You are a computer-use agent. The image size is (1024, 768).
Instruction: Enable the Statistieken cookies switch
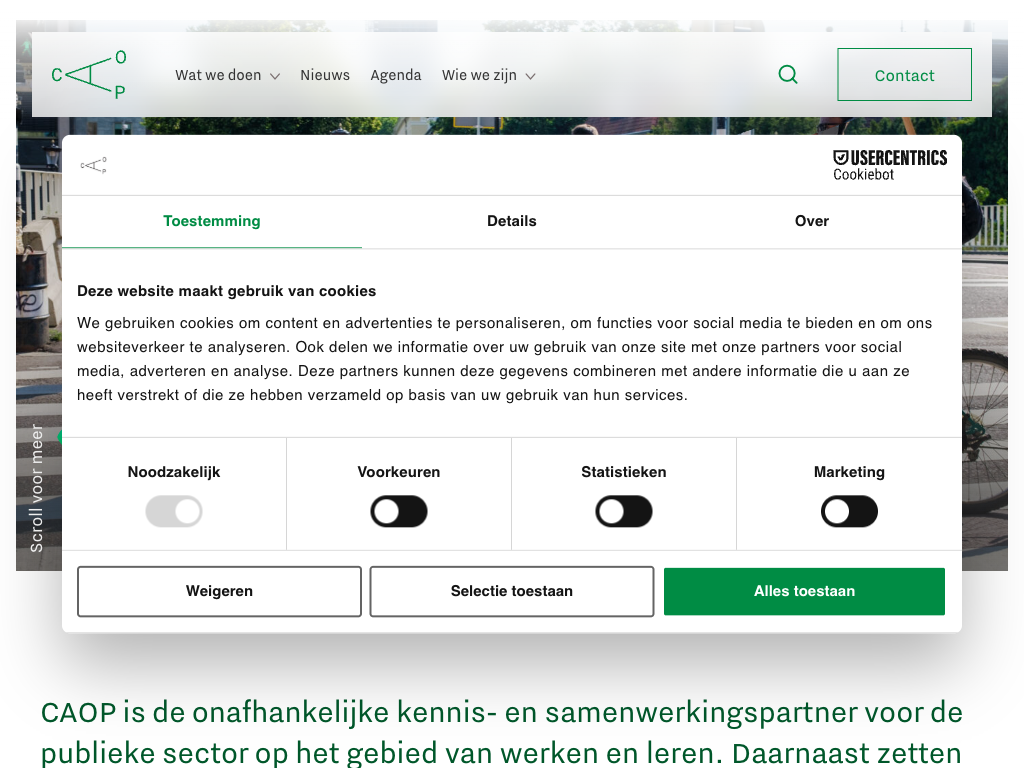(624, 511)
